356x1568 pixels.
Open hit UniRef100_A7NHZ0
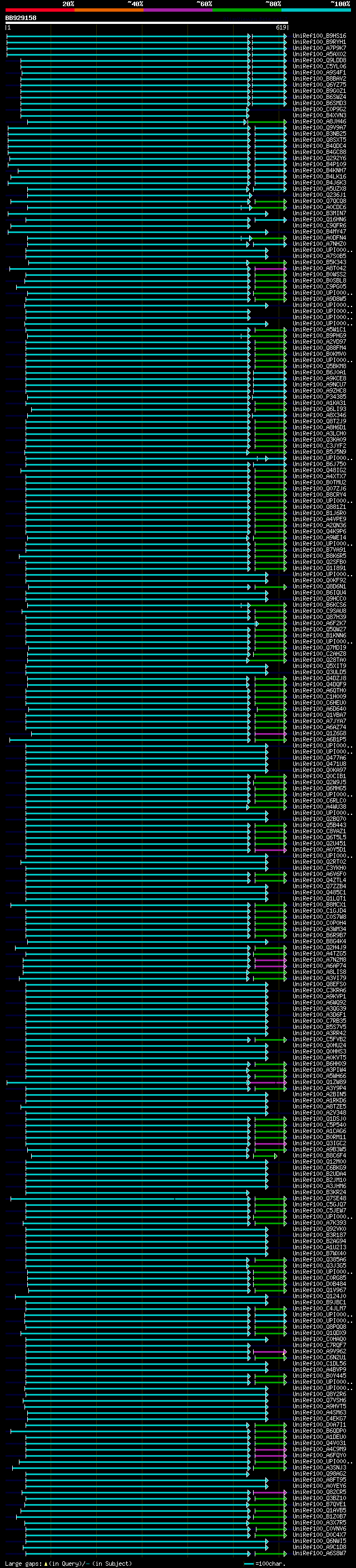319,244
